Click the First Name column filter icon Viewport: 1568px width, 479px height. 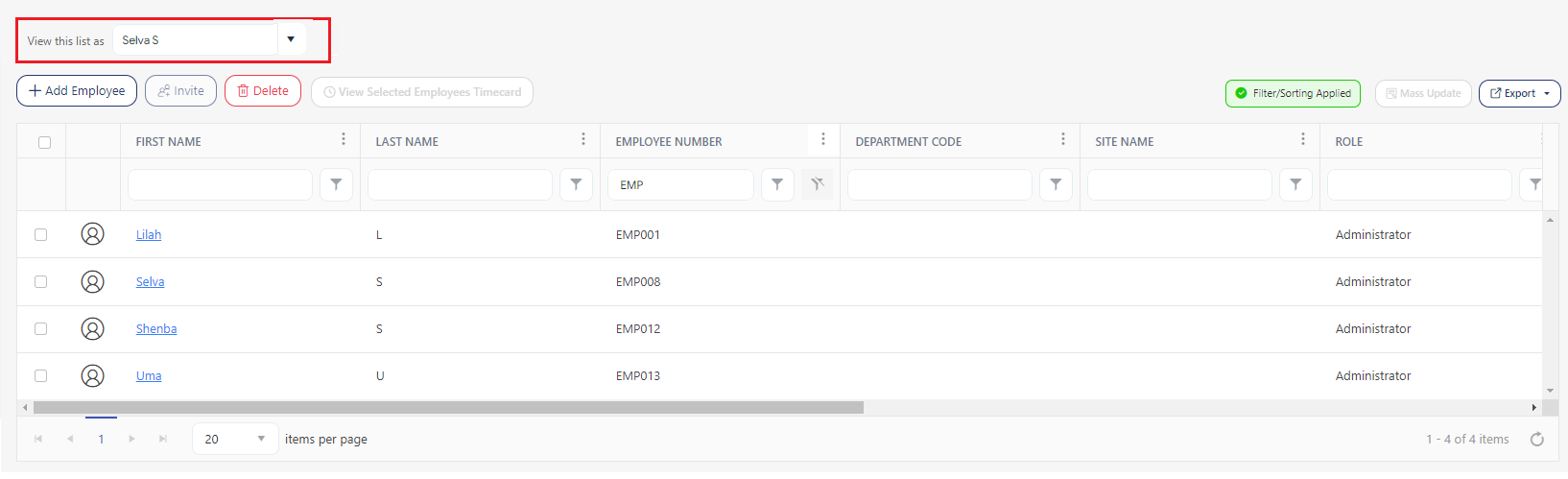[x=336, y=184]
